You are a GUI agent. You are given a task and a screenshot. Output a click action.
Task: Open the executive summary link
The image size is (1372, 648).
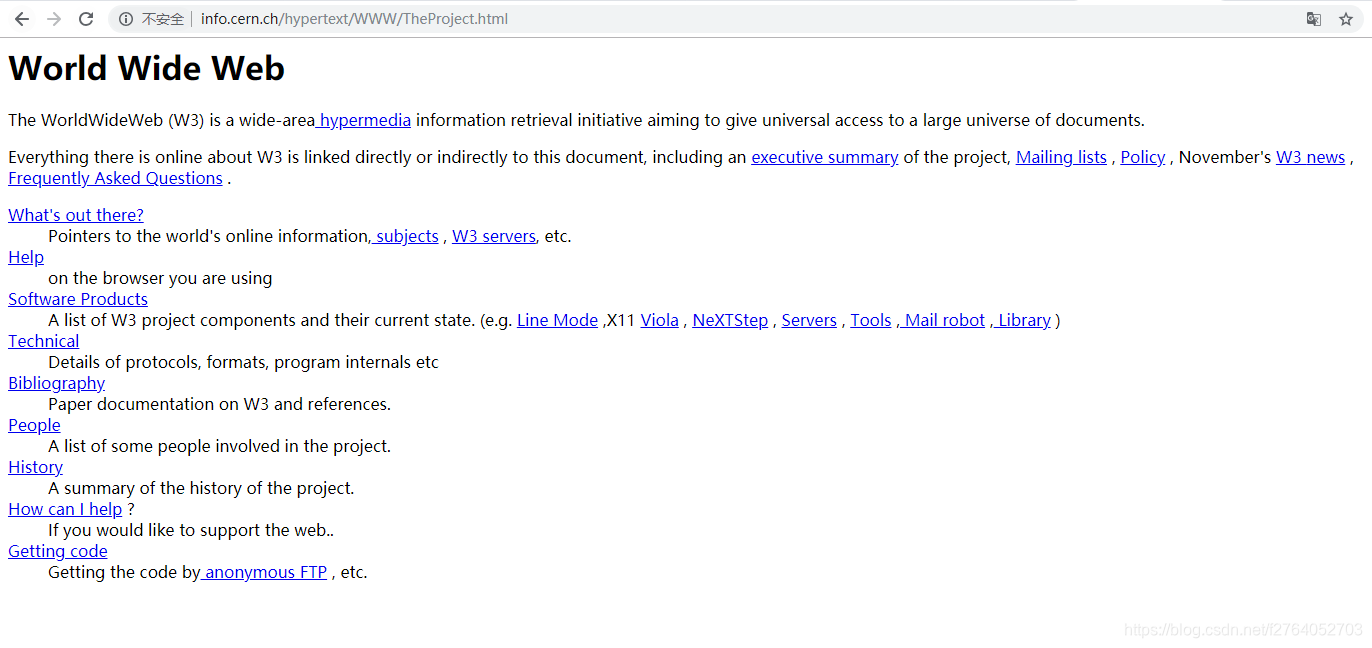[825, 157]
